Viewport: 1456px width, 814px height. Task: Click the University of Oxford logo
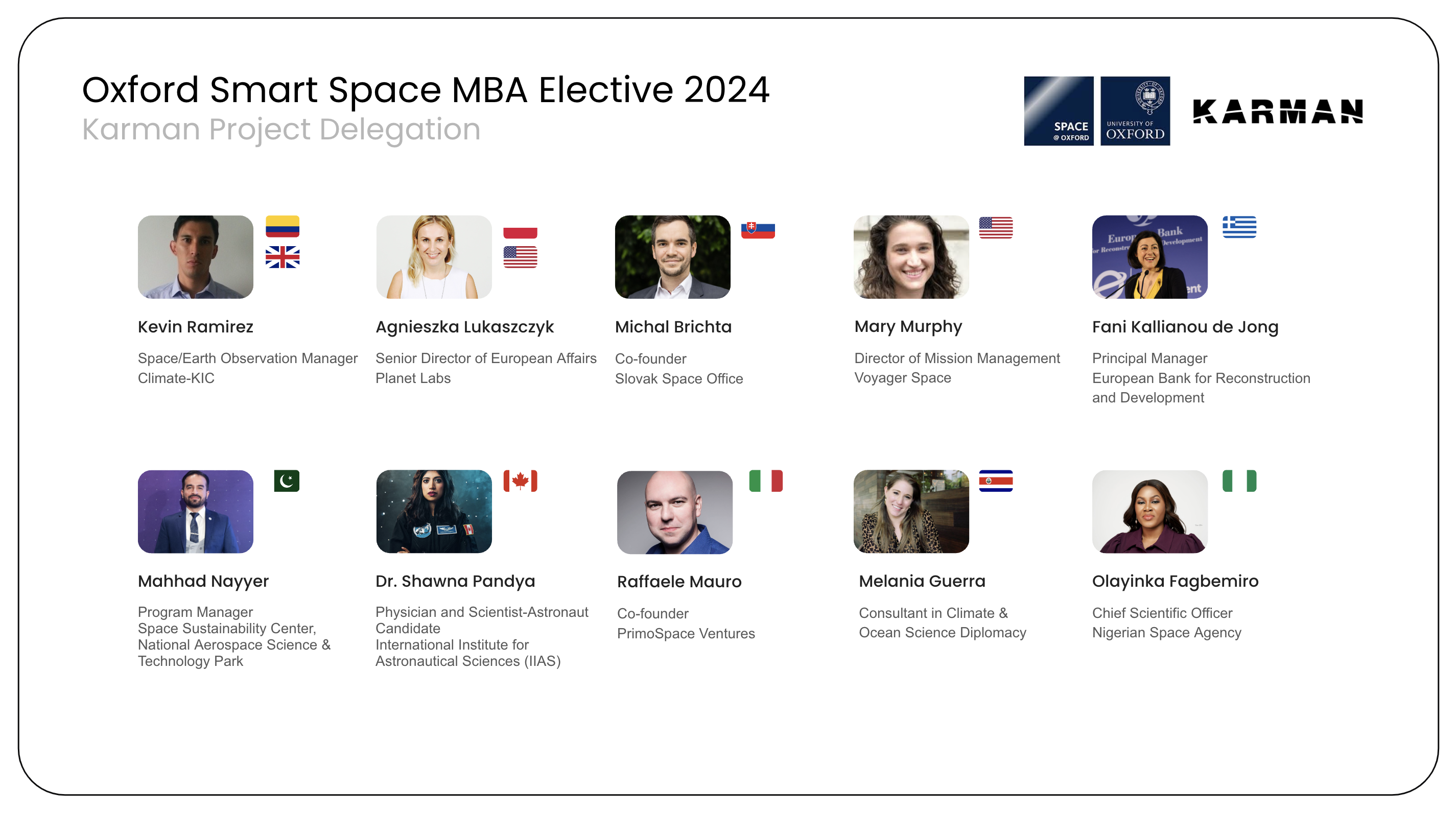pos(1135,111)
